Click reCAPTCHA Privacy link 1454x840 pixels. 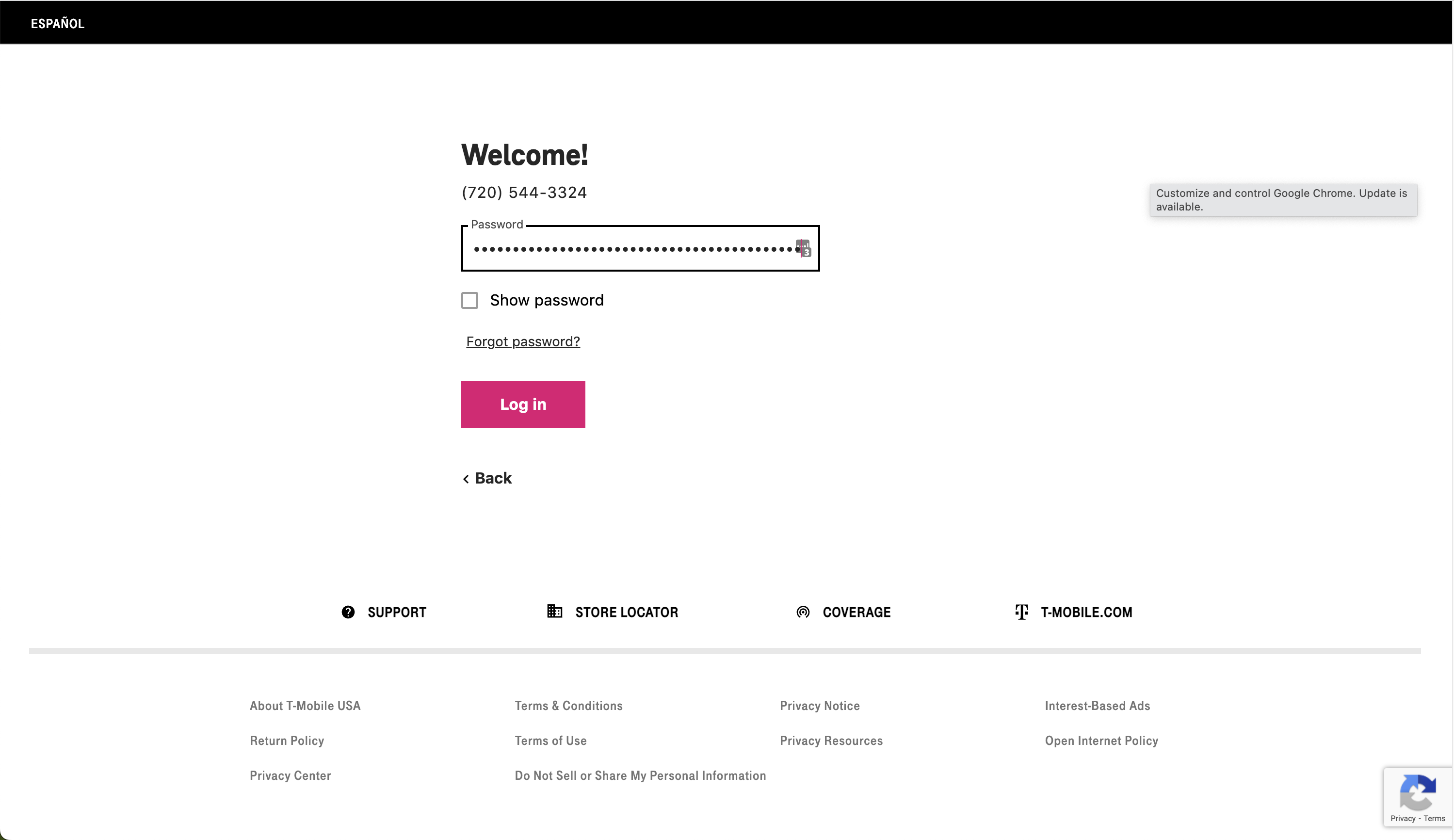[1402, 819]
